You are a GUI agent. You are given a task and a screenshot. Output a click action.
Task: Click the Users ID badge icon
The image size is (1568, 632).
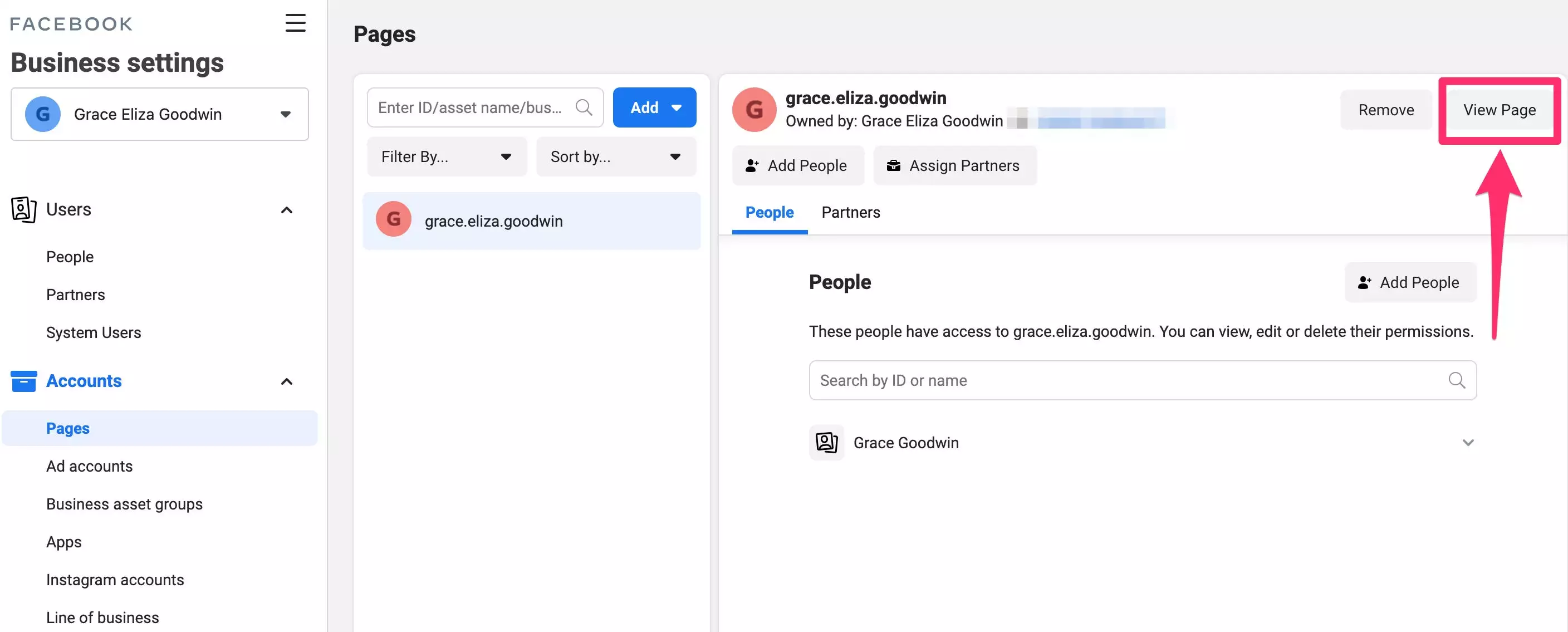[23, 209]
